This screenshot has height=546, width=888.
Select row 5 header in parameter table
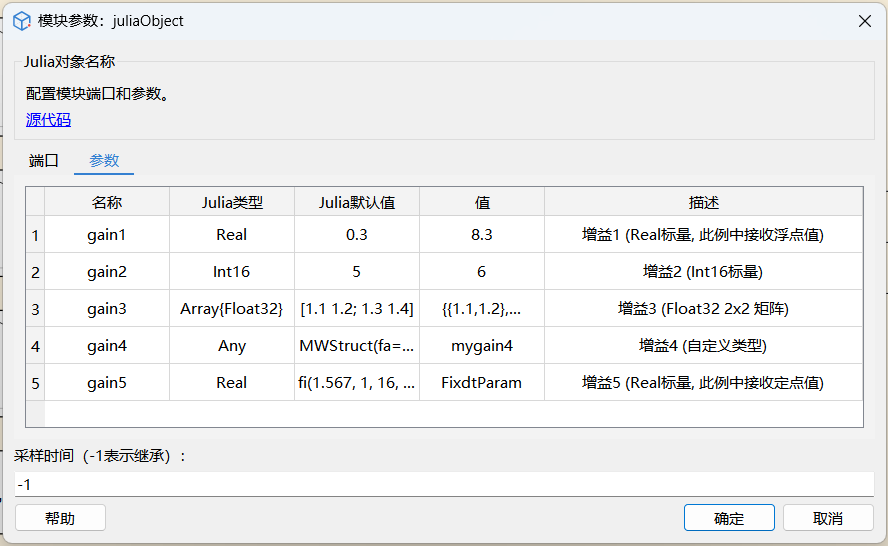[x=35, y=383]
